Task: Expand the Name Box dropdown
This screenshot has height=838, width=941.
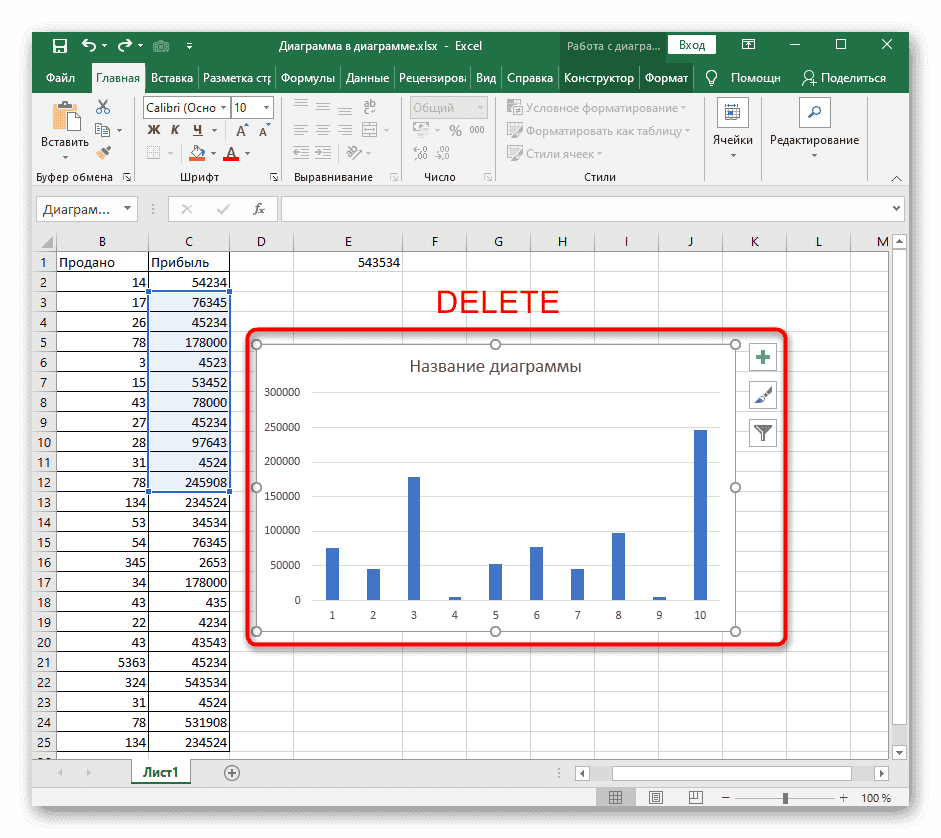Action: pos(127,209)
